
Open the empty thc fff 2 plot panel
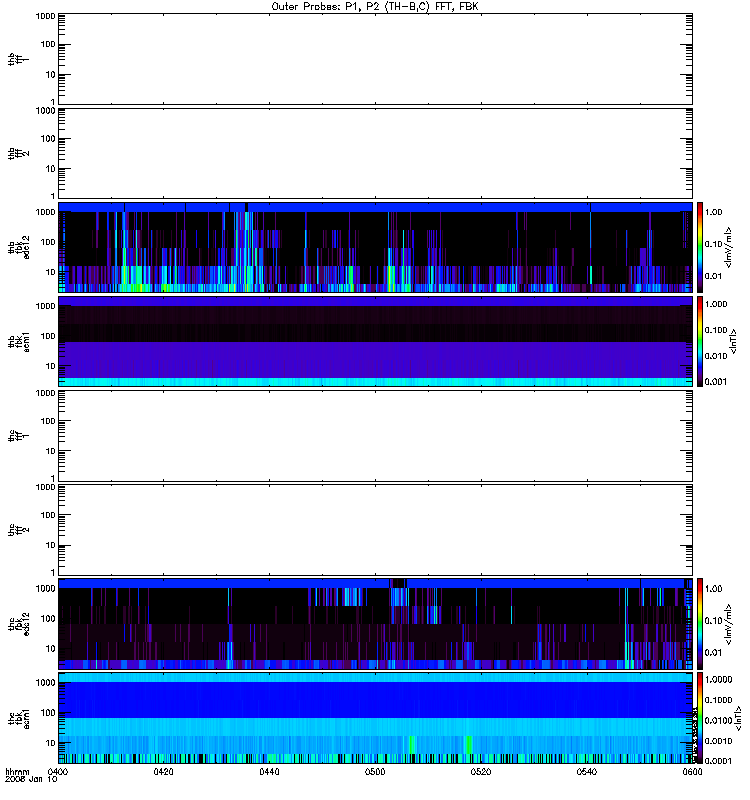[x=376, y=530]
